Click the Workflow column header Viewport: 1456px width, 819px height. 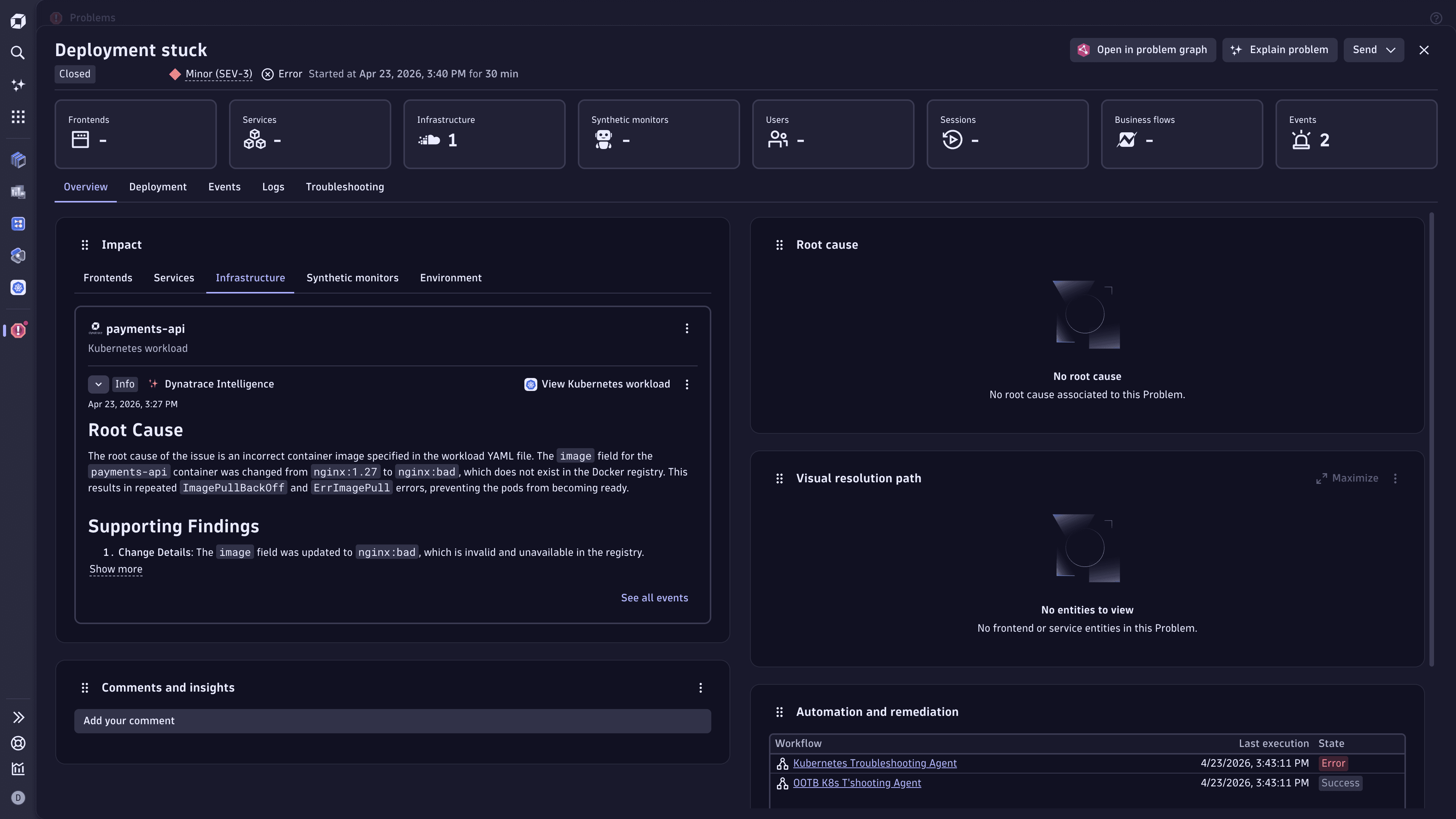click(x=798, y=743)
